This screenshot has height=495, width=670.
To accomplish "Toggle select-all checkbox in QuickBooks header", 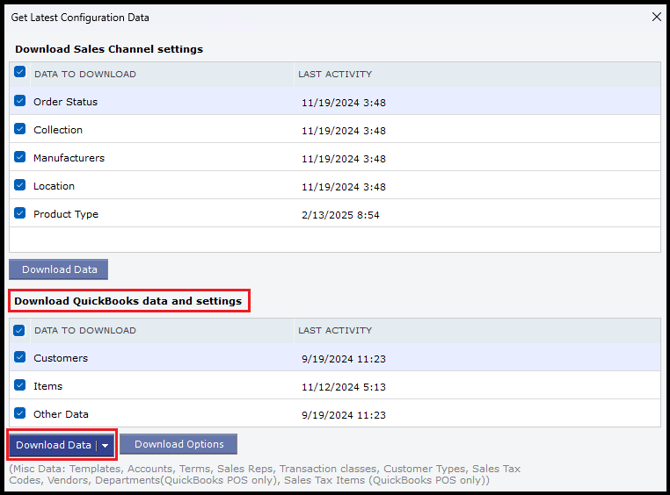I will 20,330.
